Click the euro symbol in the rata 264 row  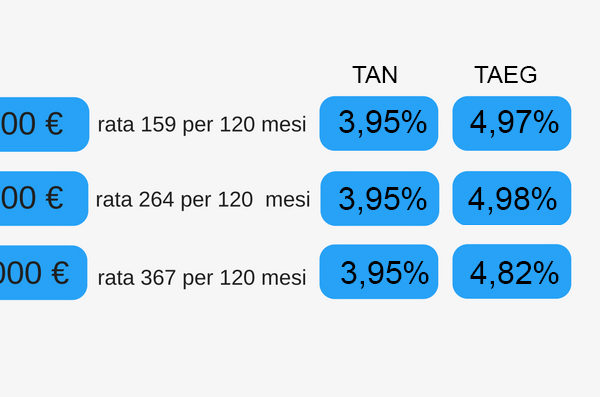pyautogui.click(x=54, y=198)
